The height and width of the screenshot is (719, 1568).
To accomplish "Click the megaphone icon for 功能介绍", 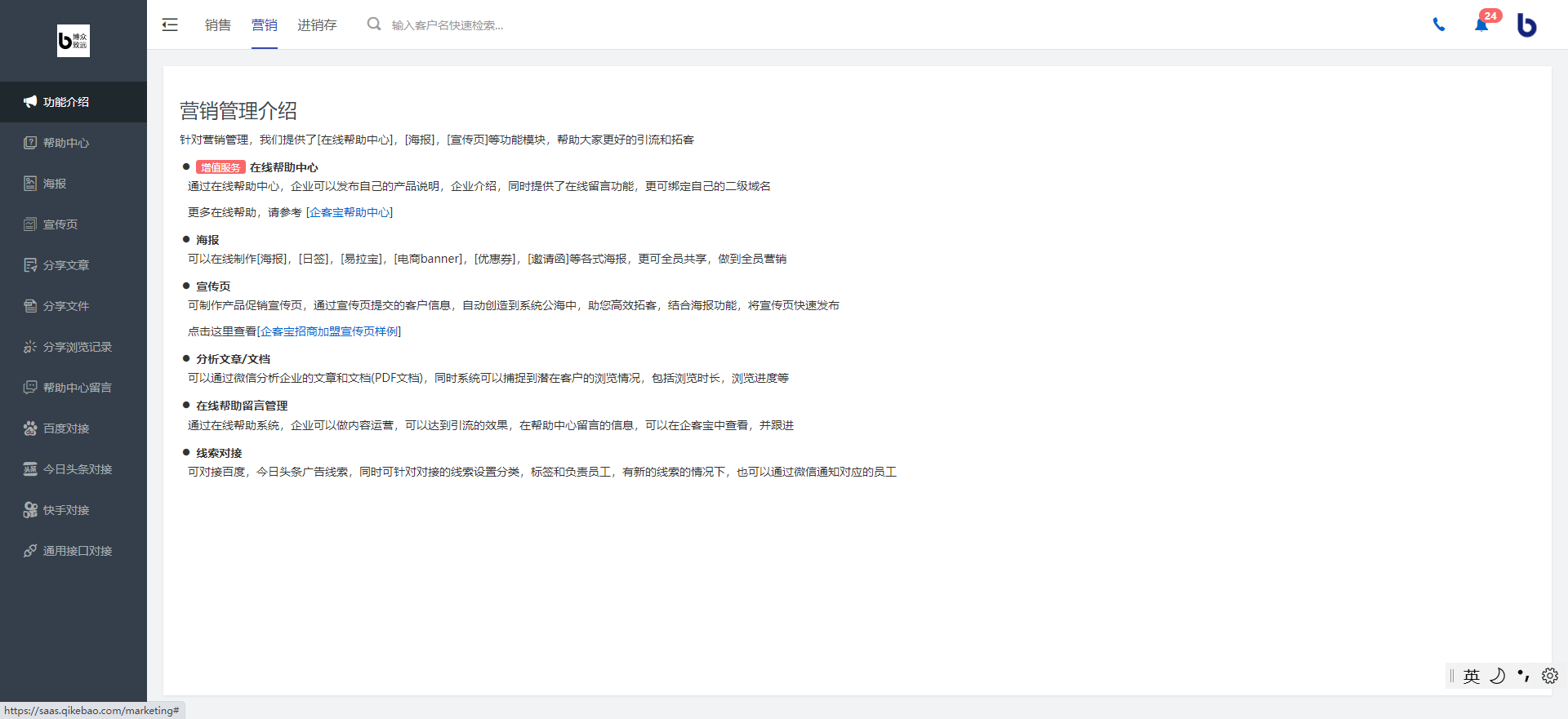I will (30, 102).
